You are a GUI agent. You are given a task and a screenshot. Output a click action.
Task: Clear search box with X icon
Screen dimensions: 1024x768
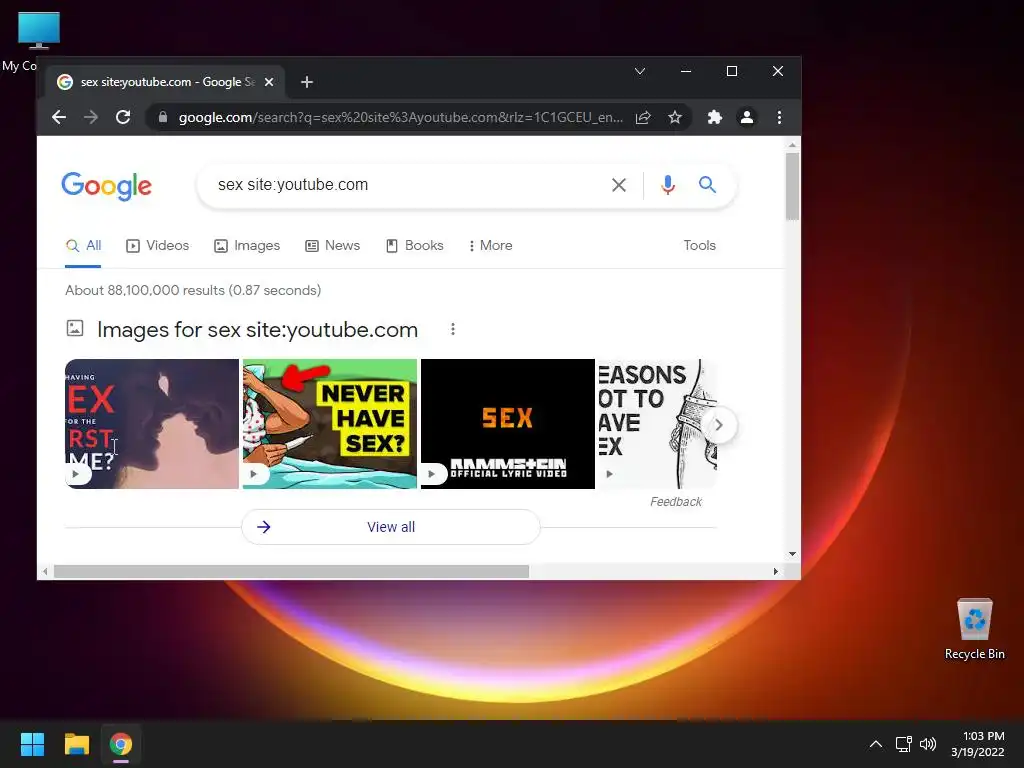[618, 185]
